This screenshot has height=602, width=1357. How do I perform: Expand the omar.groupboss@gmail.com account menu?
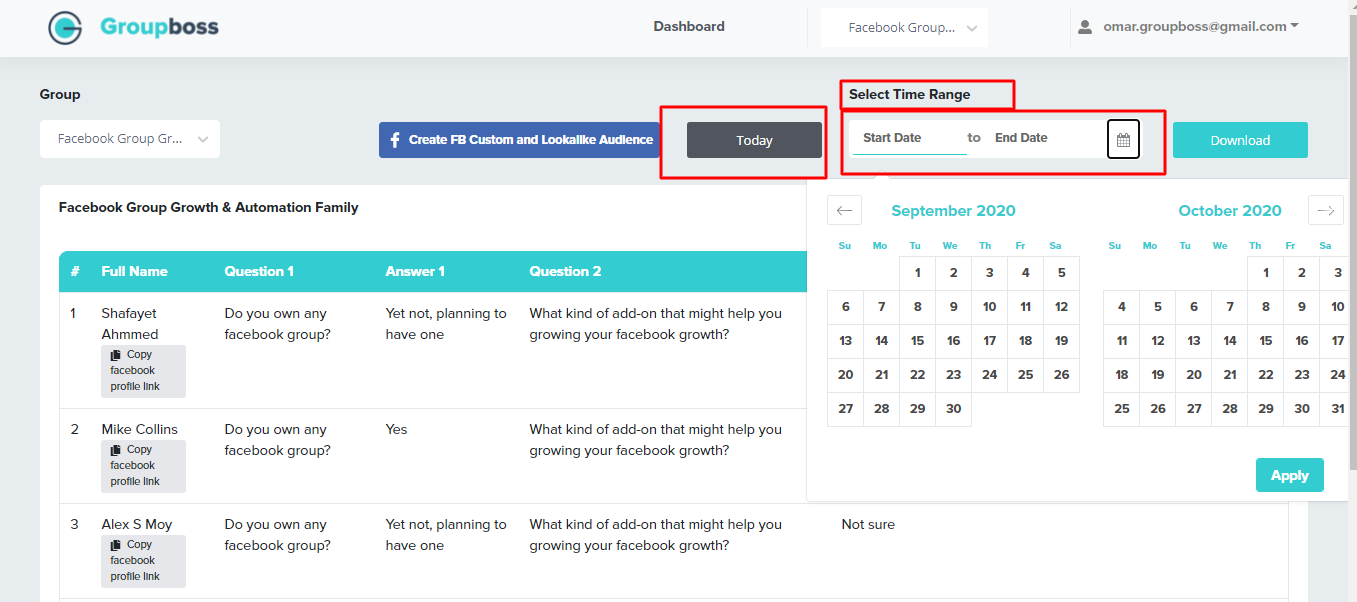(x=1200, y=27)
